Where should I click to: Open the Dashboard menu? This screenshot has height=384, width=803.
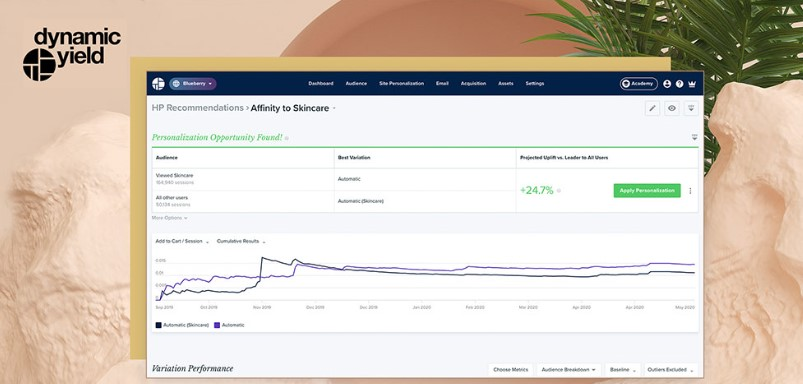pyautogui.click(x=321, y=83)
